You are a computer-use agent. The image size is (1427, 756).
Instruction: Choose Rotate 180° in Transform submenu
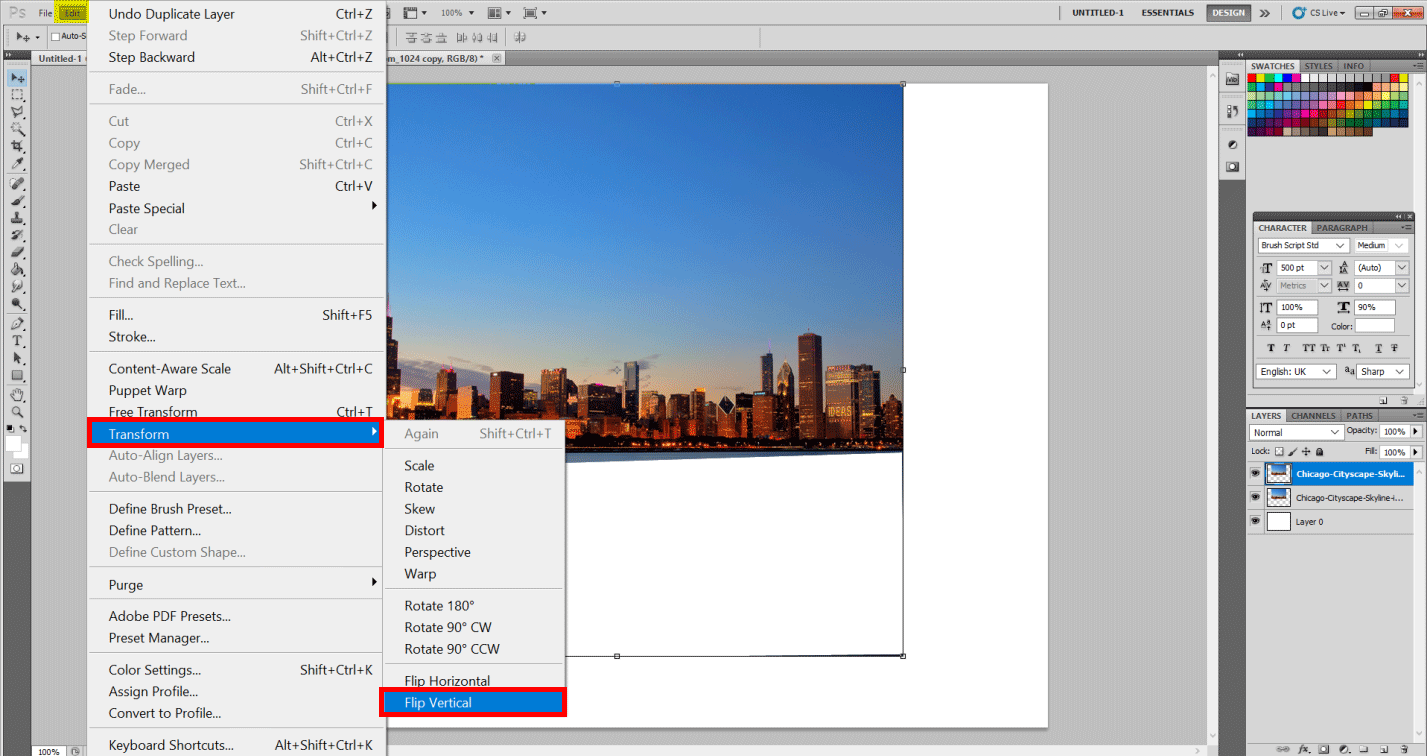coord(474,606)
